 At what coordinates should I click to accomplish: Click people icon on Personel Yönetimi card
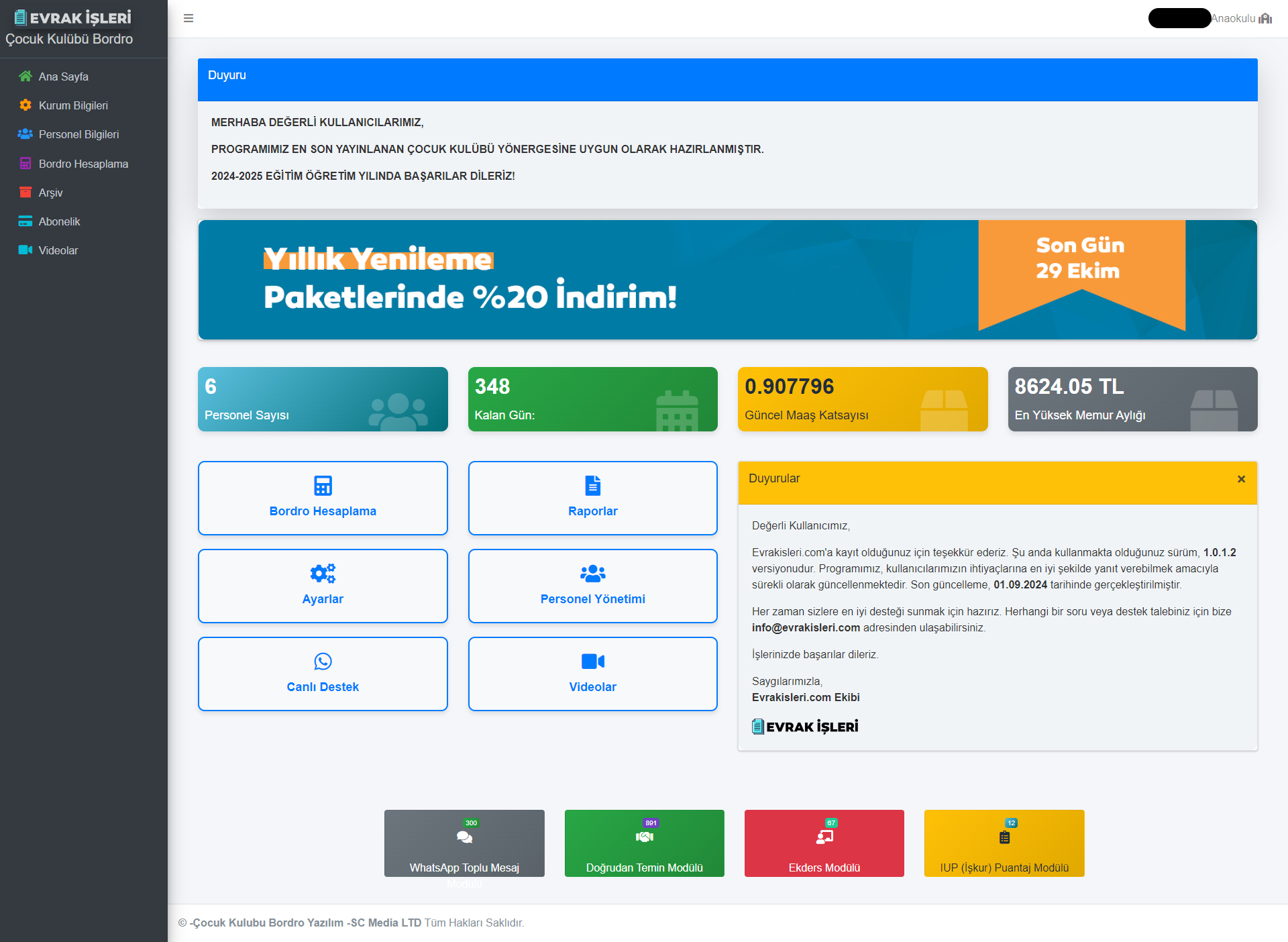tap(593, 574)
